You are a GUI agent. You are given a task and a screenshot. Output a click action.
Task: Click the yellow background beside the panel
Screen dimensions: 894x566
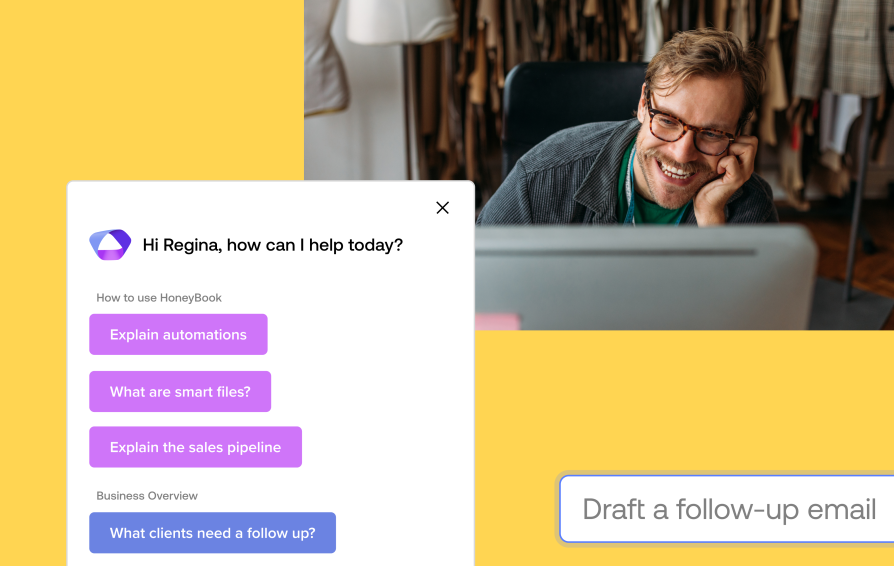click(148, 91)
